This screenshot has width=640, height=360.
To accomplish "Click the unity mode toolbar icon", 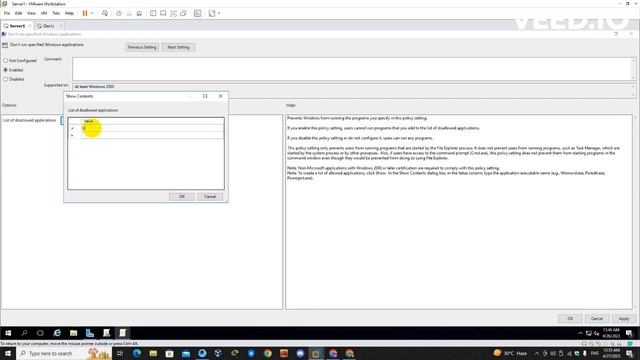I will pyautogui.click(x=183, y=13).
